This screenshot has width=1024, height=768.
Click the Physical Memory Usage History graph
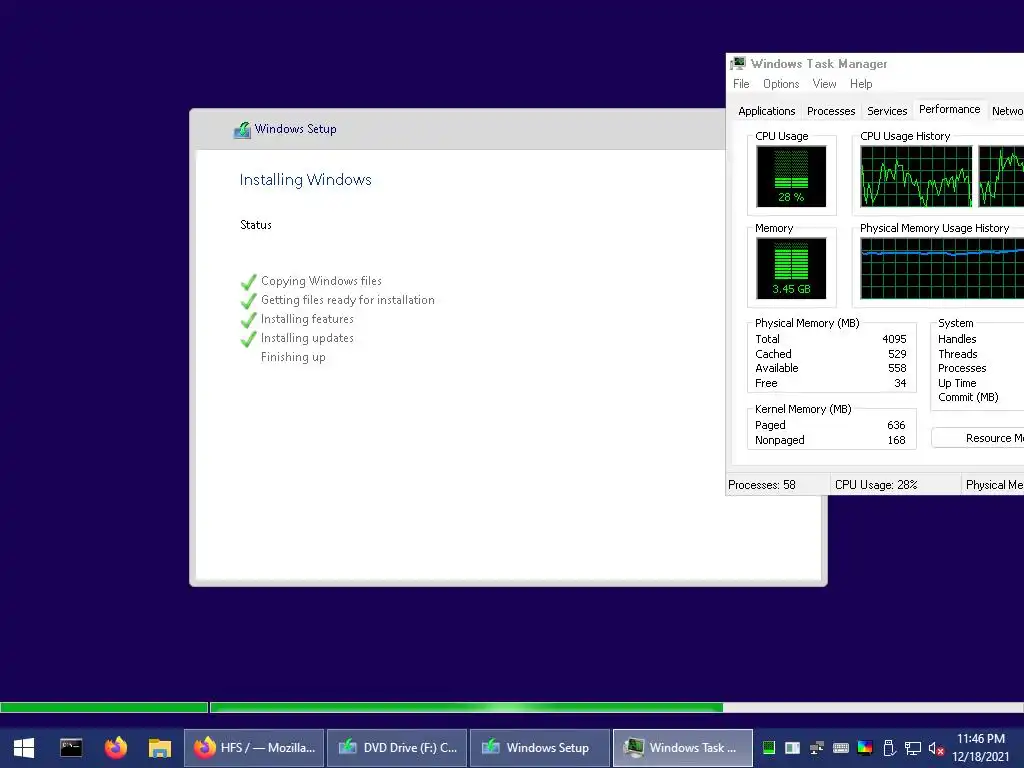pyautogui.click(x=942, y=268)
